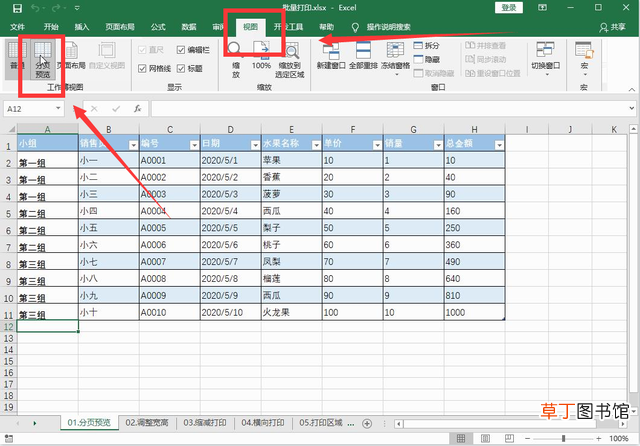Select Normal view icon in status bar
Screen dimensions: 640x446
(x=461, y=438)
